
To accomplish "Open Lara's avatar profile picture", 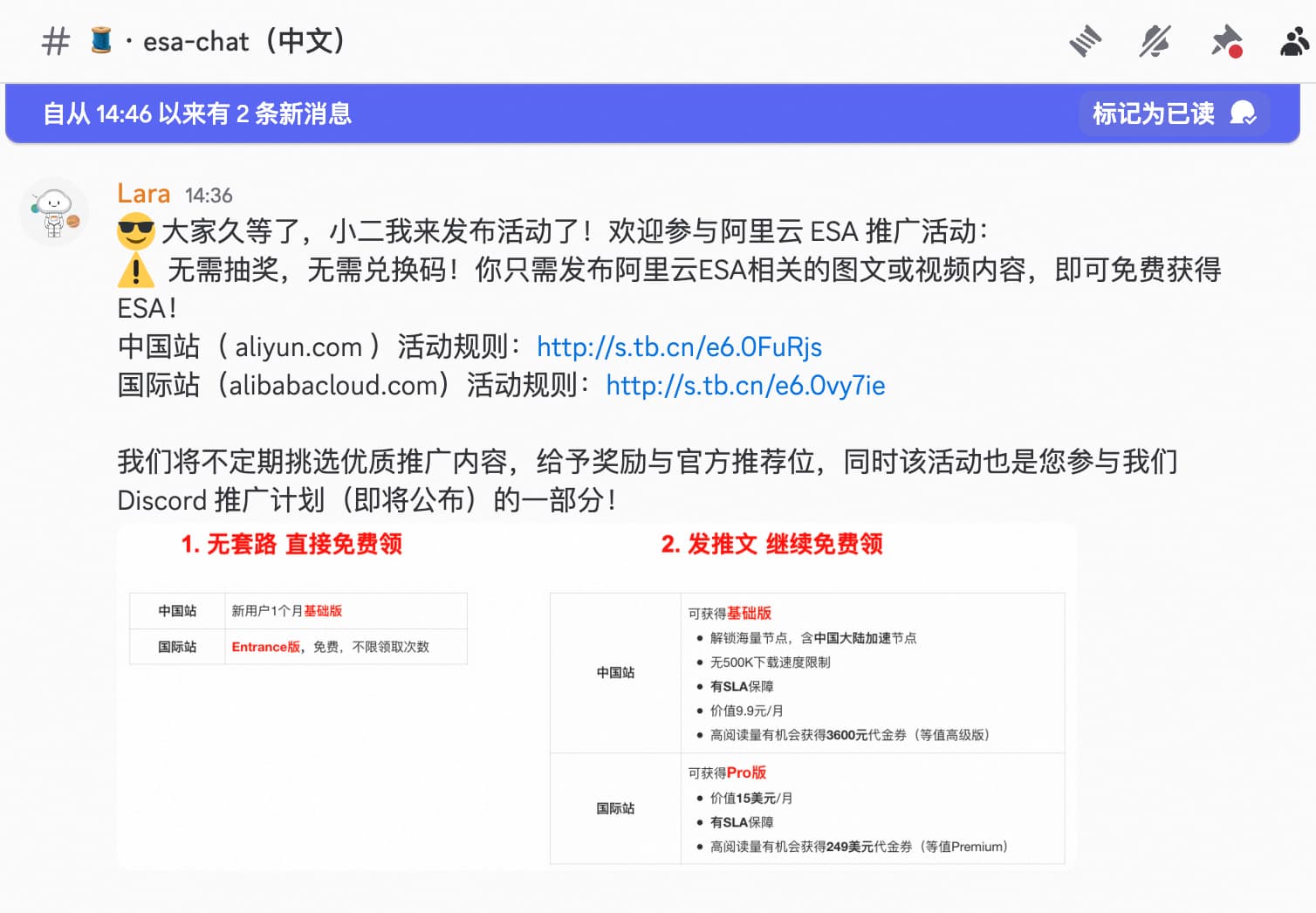I will pos(54,212).
